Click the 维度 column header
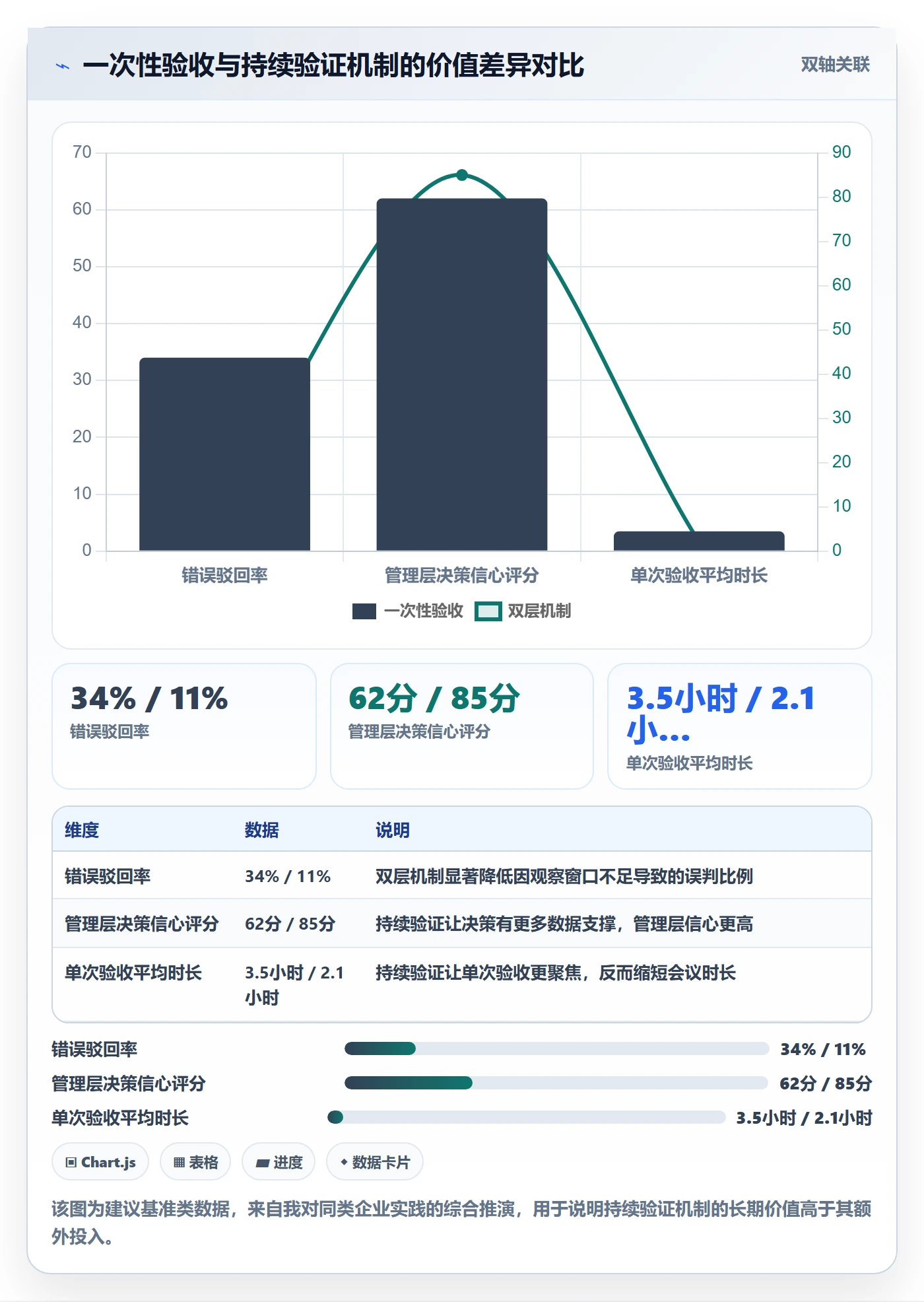 click(82, 830)
